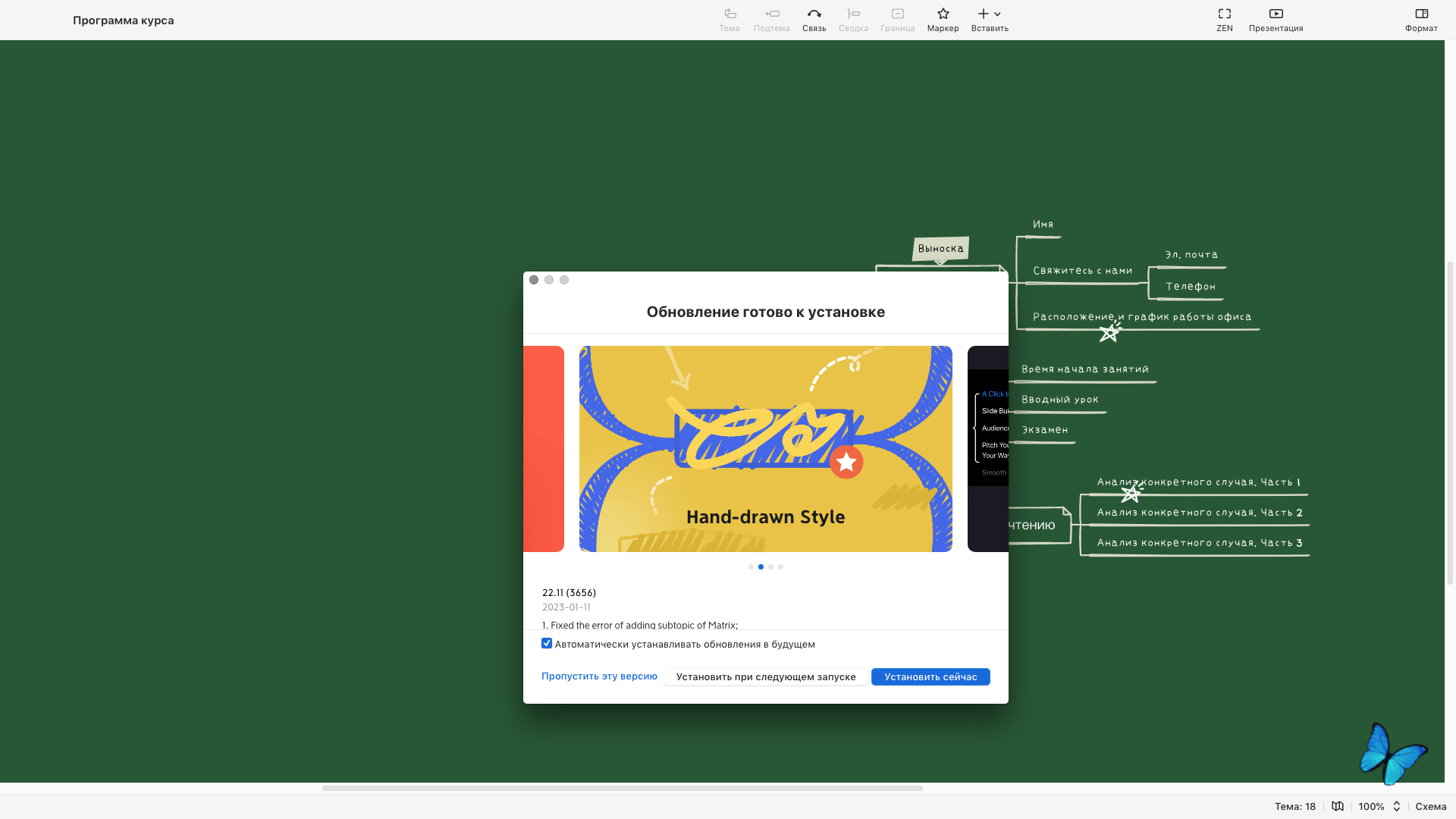The width and height of the screenshot is (1456, 819).
Task: Click Установить при следующем запуске button
Action: tap(765, 676)
